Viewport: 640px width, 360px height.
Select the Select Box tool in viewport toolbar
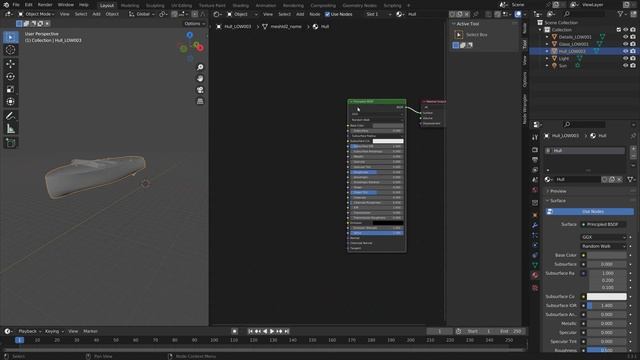click(11, 37)
